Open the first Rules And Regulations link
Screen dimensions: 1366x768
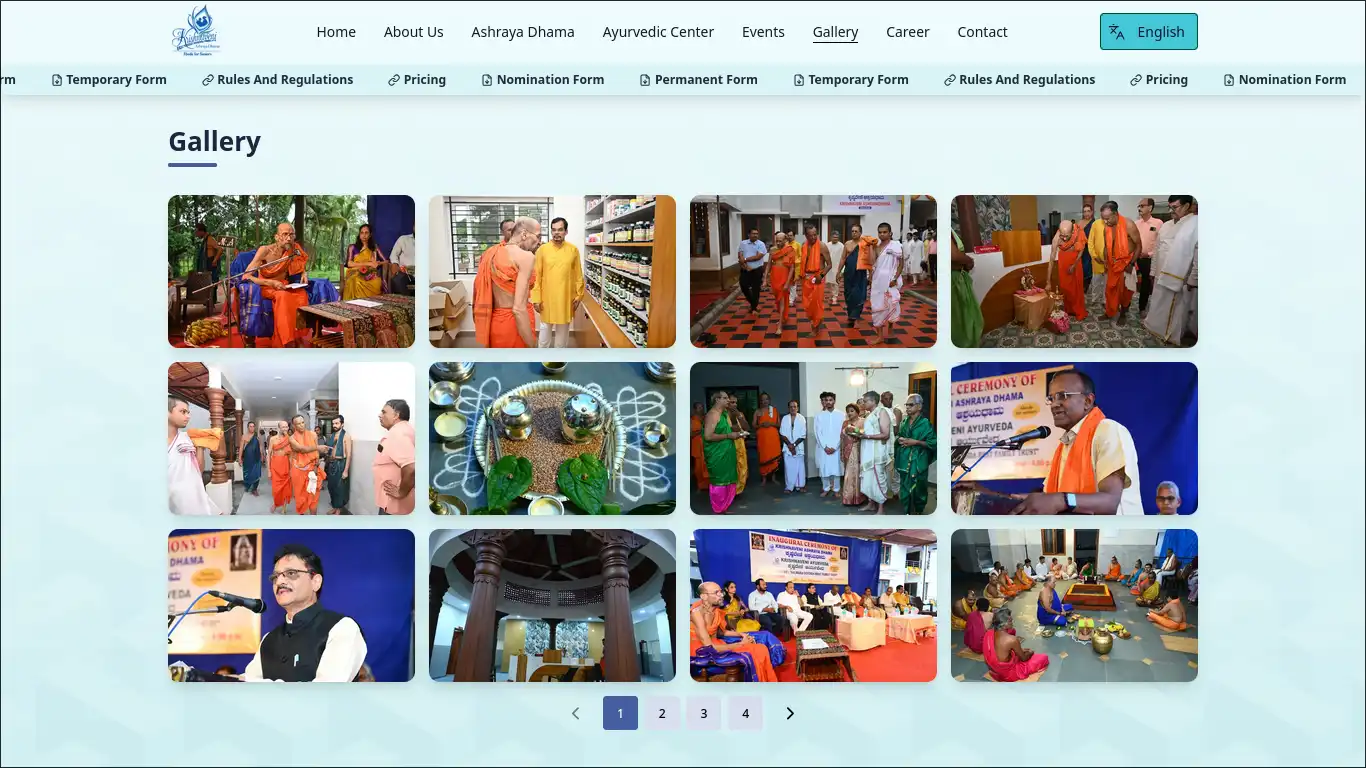(x=278, y=80)
